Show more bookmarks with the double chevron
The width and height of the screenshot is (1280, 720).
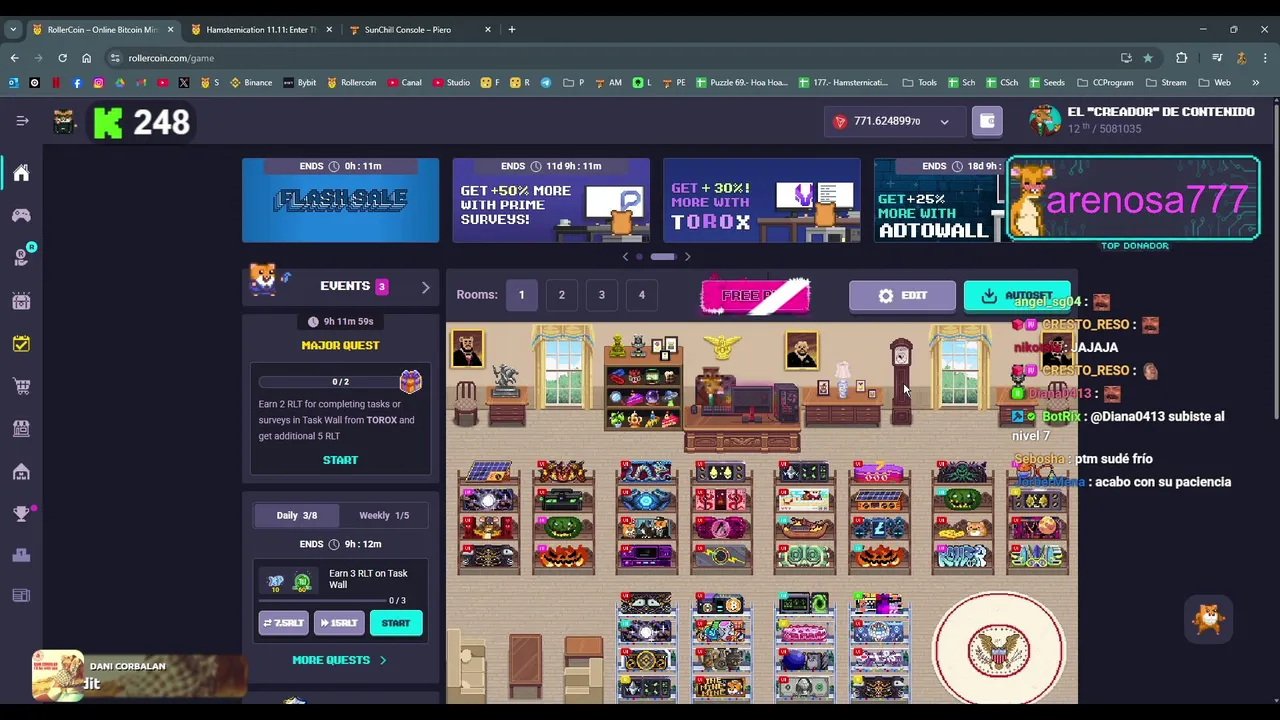(1256, 83)
